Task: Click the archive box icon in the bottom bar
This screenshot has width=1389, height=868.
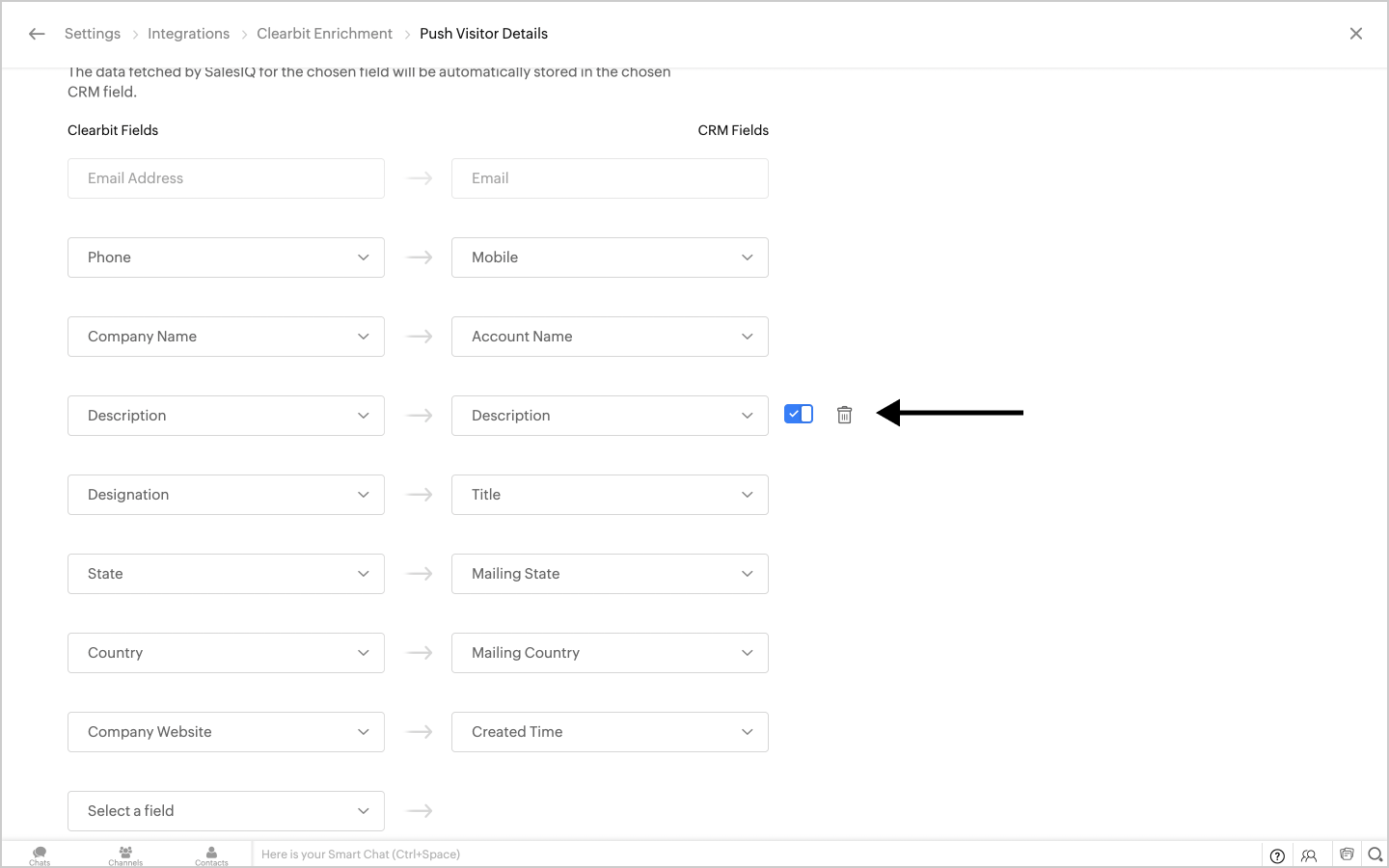Action: point(1347,854)
